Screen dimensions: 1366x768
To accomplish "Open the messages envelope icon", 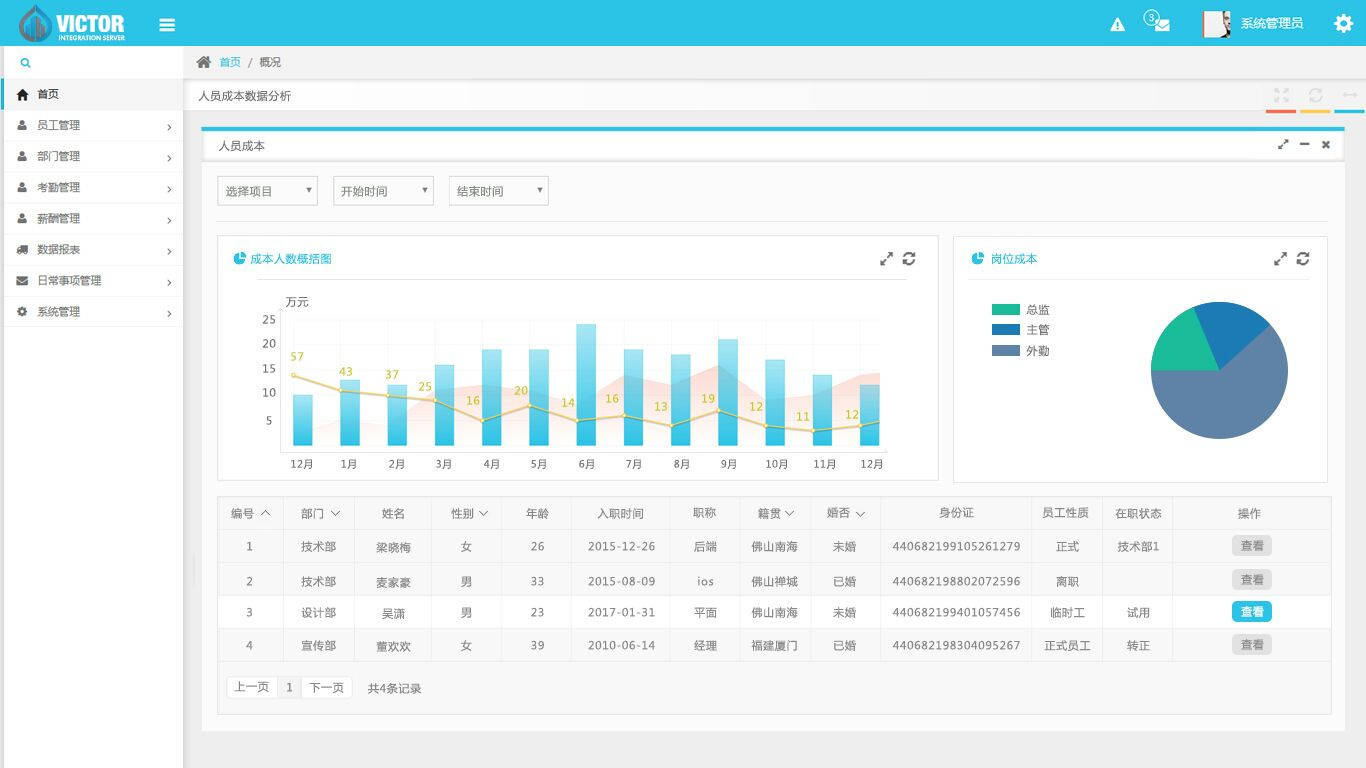I will (x=1160, y=25).
